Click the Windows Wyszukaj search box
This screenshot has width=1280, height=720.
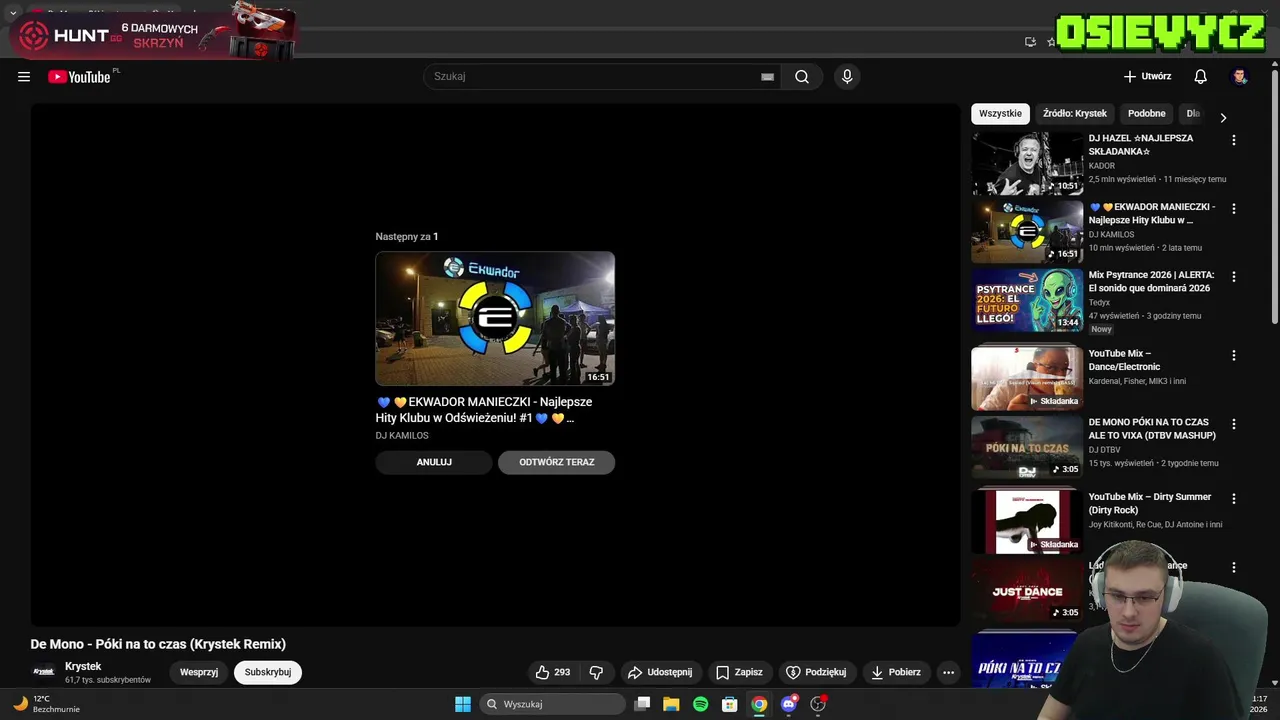point(553,704)
